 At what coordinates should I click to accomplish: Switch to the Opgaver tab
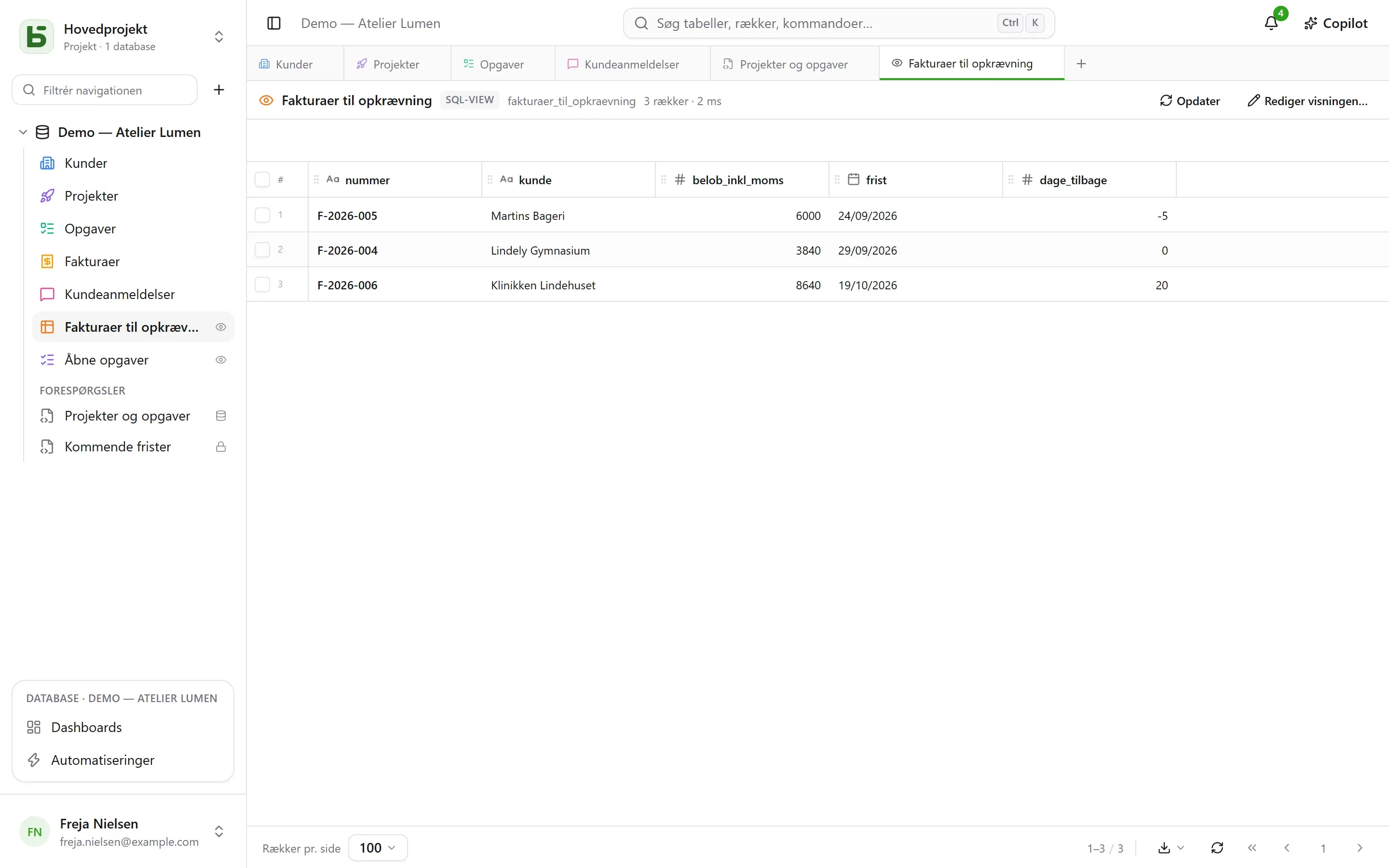click(502, 64)
